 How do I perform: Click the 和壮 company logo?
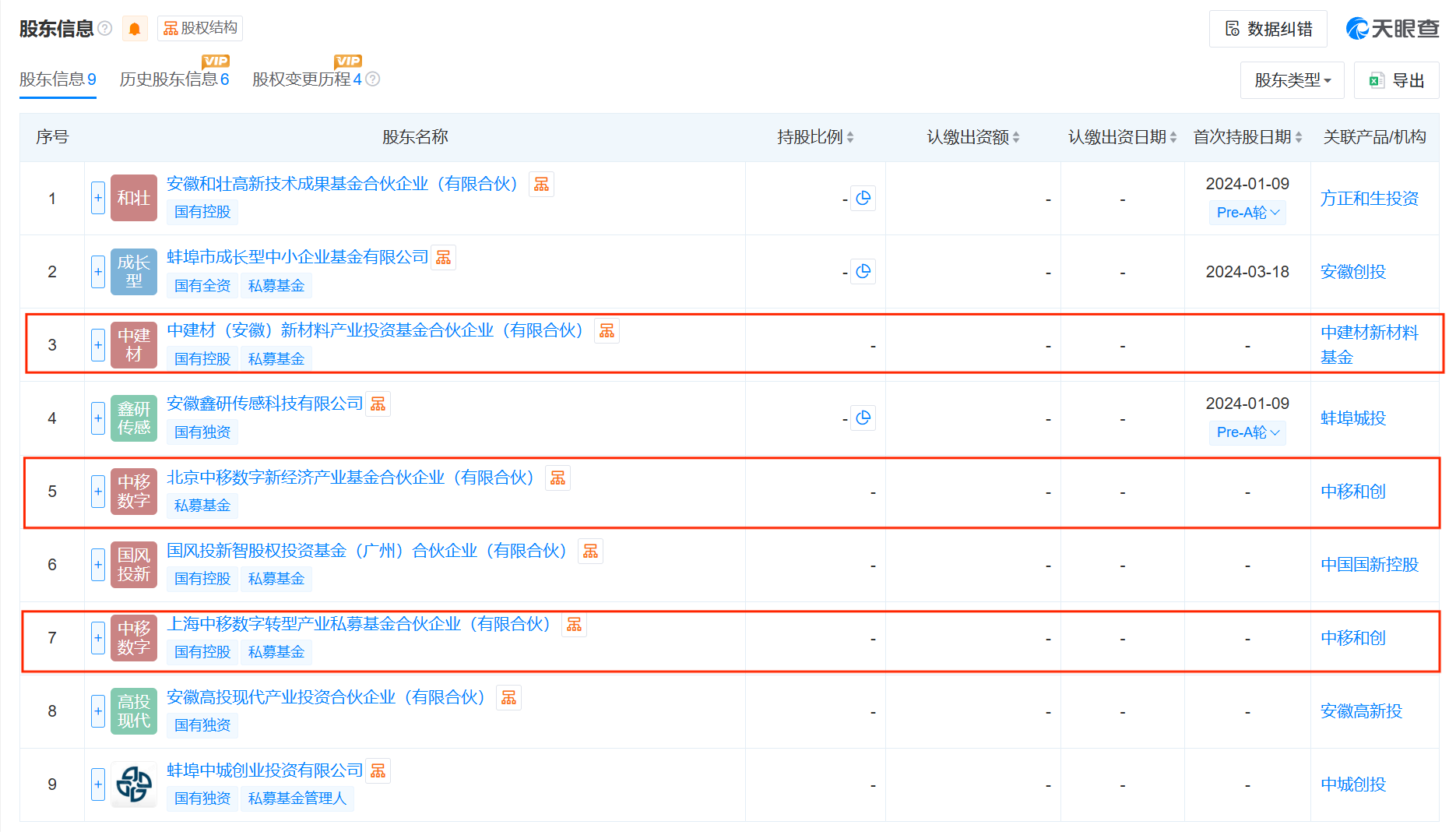[x=134, y=198]
